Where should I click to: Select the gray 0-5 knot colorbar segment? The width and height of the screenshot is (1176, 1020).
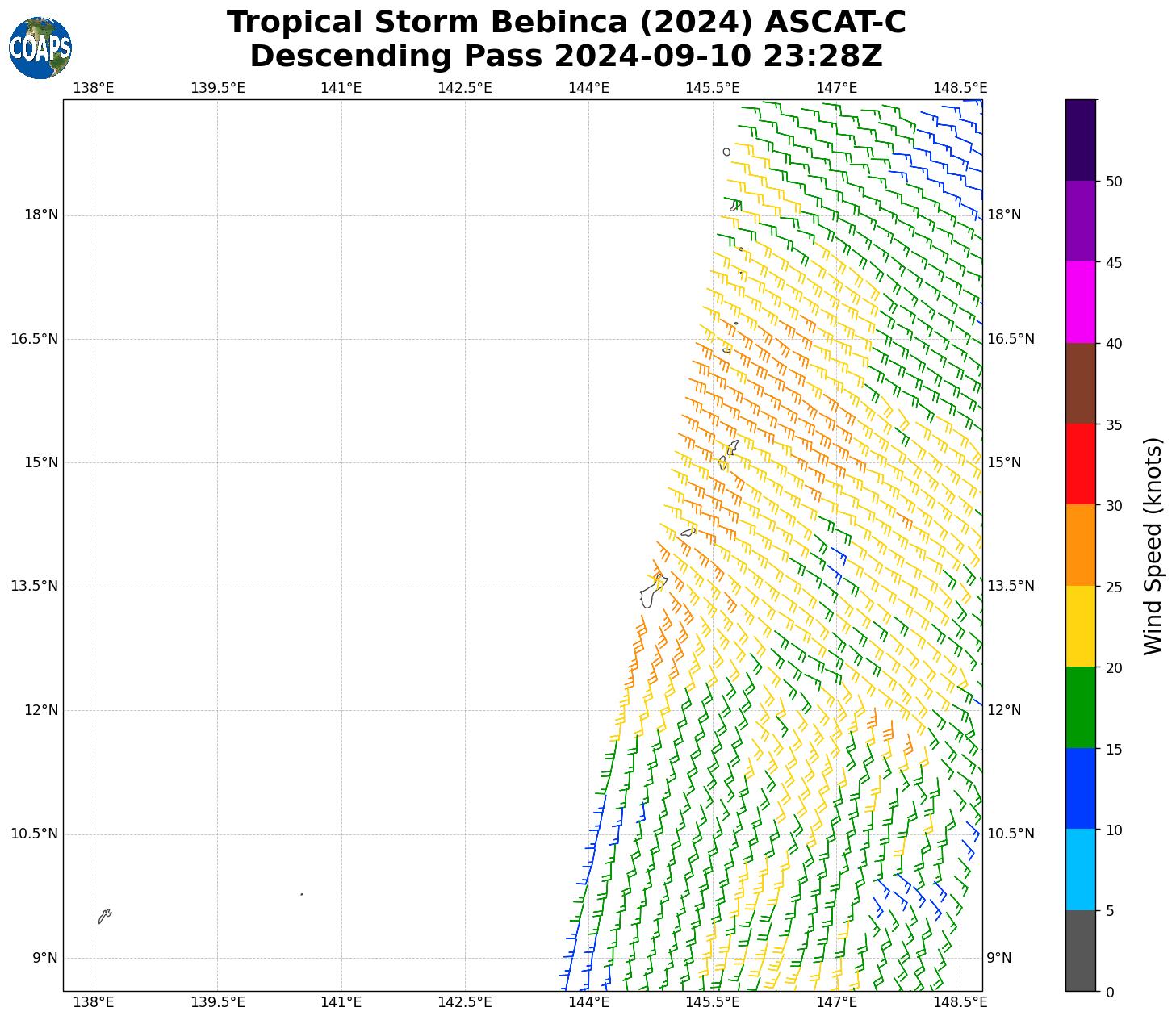coord(1080,951)
